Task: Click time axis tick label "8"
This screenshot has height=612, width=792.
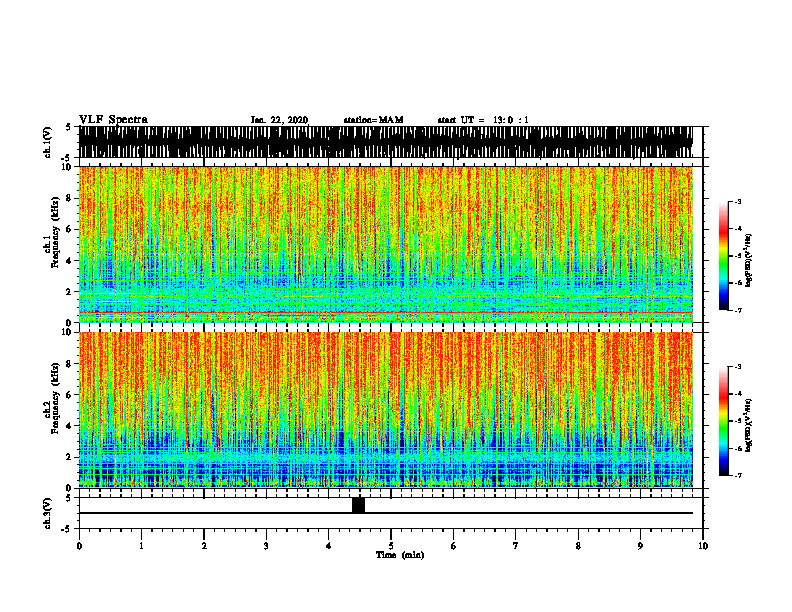Action: click(x=578, y=546)
